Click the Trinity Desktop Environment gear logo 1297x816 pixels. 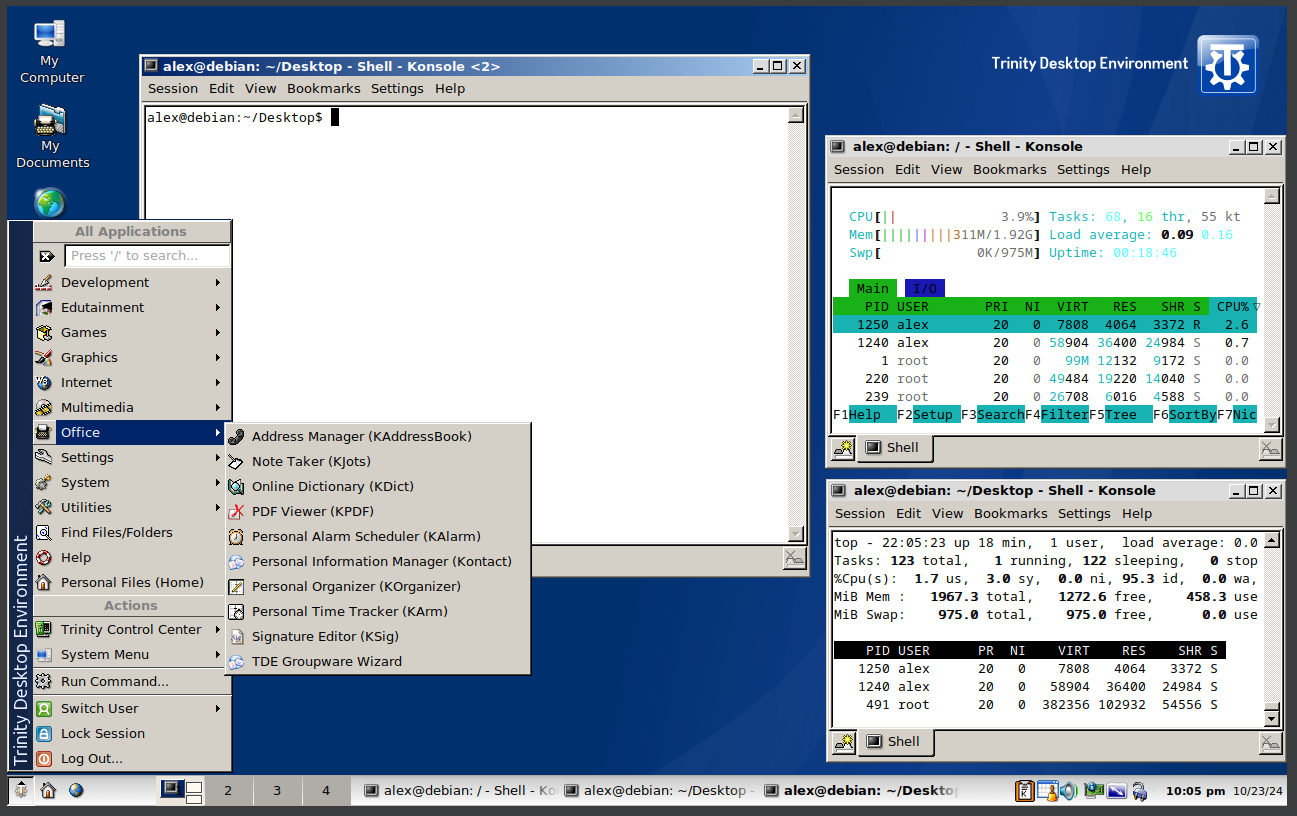coord(1227,65)
